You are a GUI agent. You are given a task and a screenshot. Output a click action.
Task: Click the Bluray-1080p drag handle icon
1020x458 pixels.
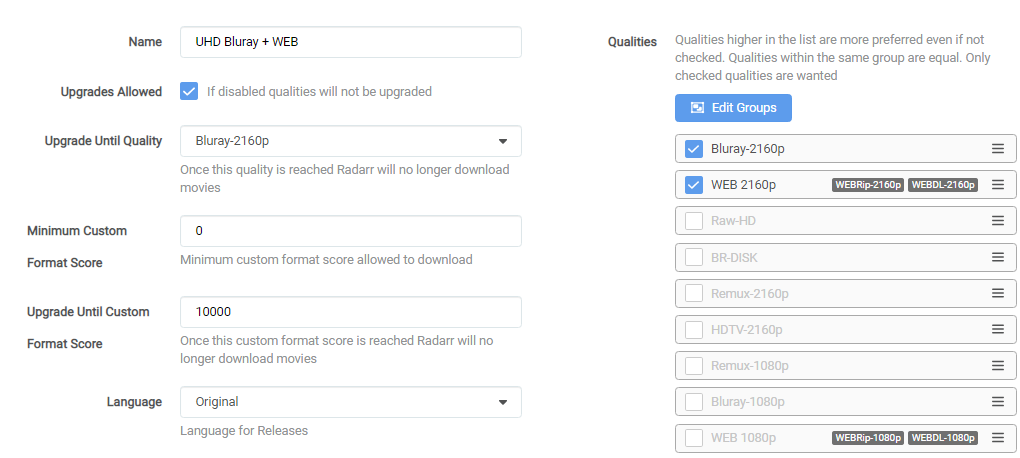click(997, 401)
